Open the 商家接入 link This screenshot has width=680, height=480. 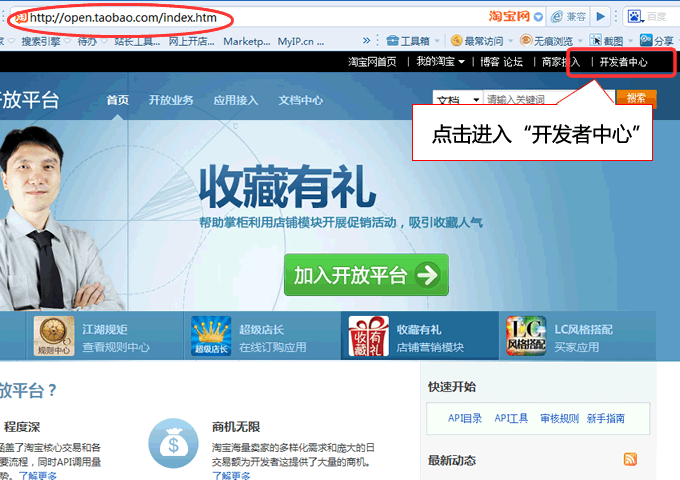tap(561, 62)
